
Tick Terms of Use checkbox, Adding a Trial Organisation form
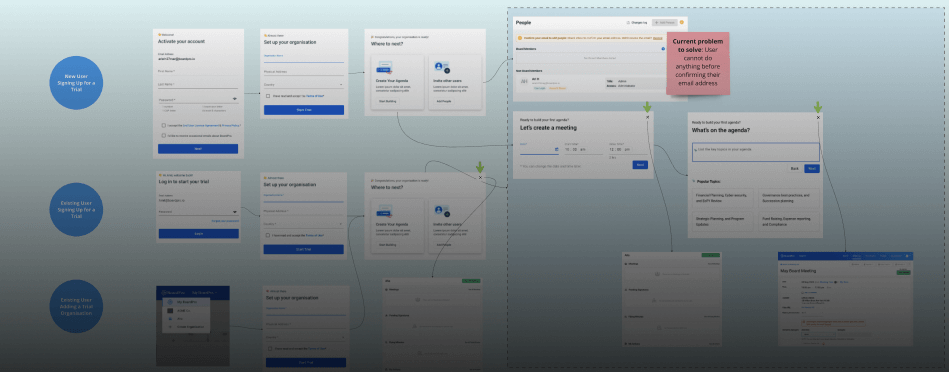coord(270,349)
